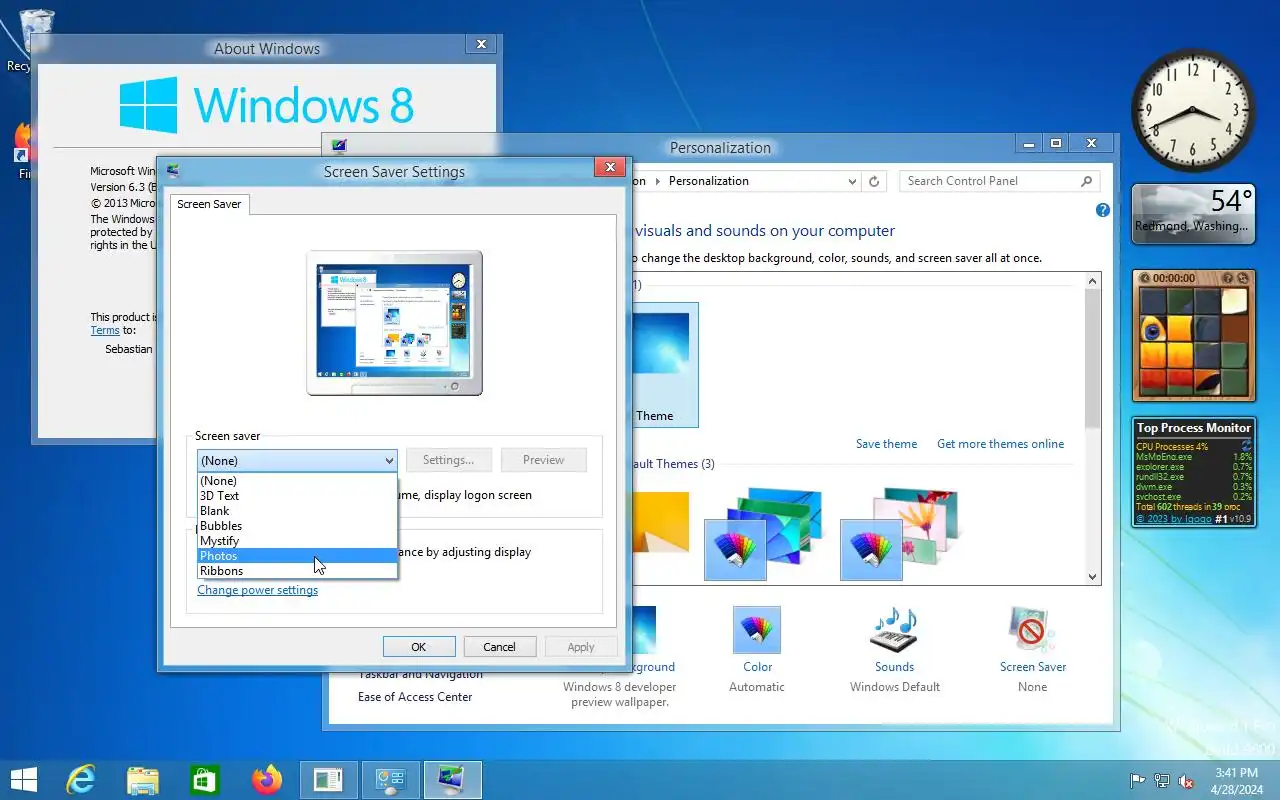1280x800 pixels.
Task: Click the Help icon in Personalization
Action: pos(1103,210)
